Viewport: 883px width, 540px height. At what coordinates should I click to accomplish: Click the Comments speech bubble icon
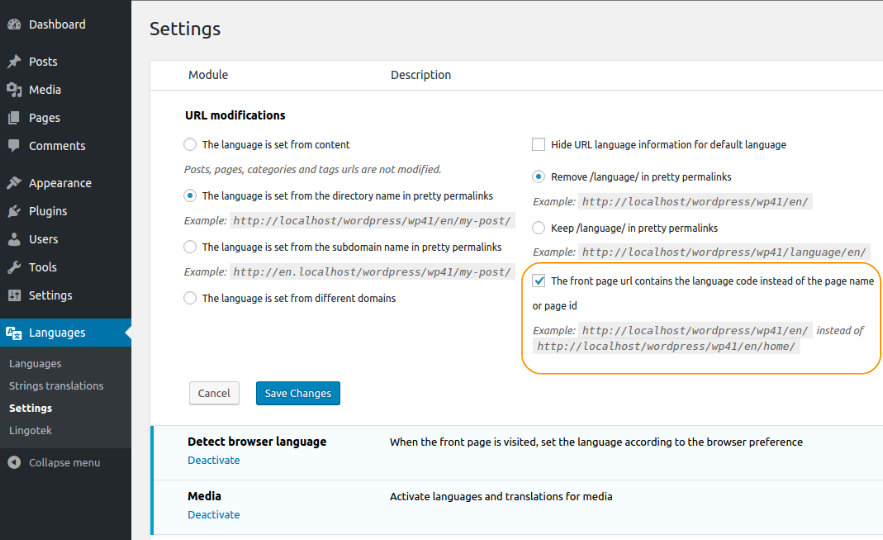[14, 146]
